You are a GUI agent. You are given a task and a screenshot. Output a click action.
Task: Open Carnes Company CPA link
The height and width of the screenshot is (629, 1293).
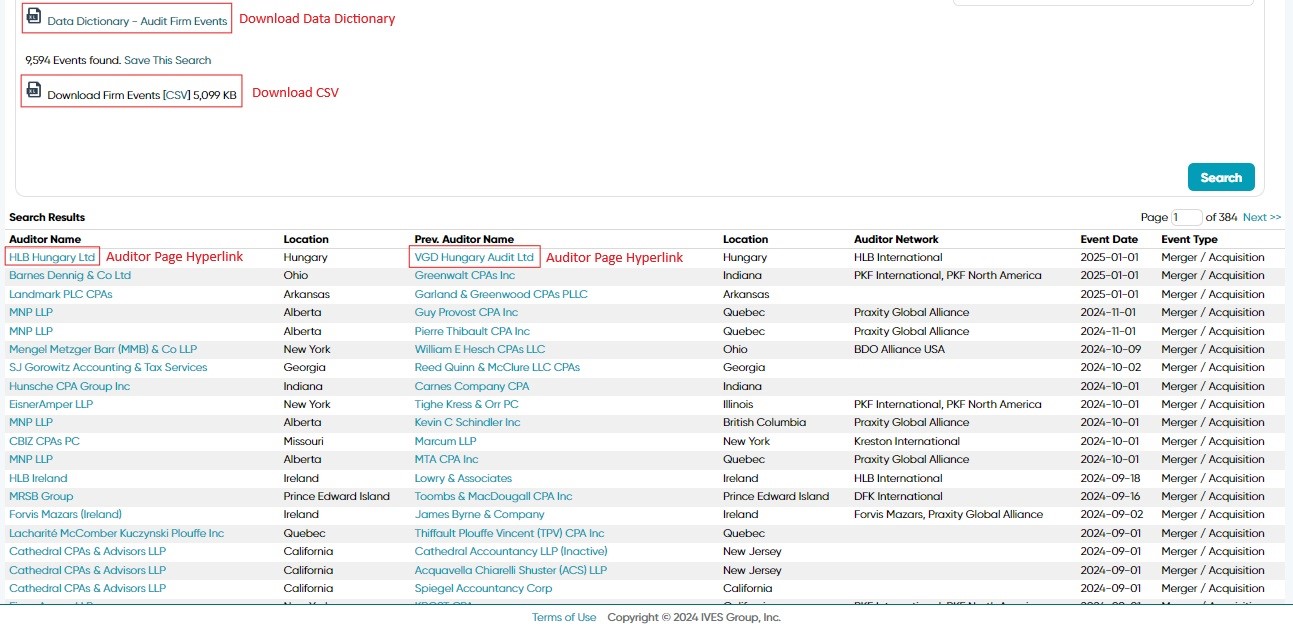472,386
